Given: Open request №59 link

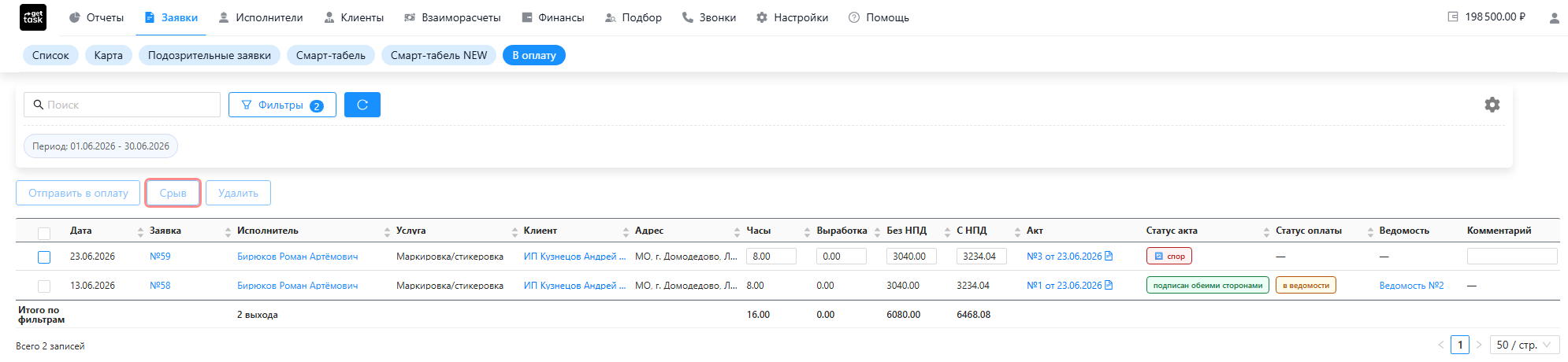Looking at the screenshot, I should tap(160, 257).
